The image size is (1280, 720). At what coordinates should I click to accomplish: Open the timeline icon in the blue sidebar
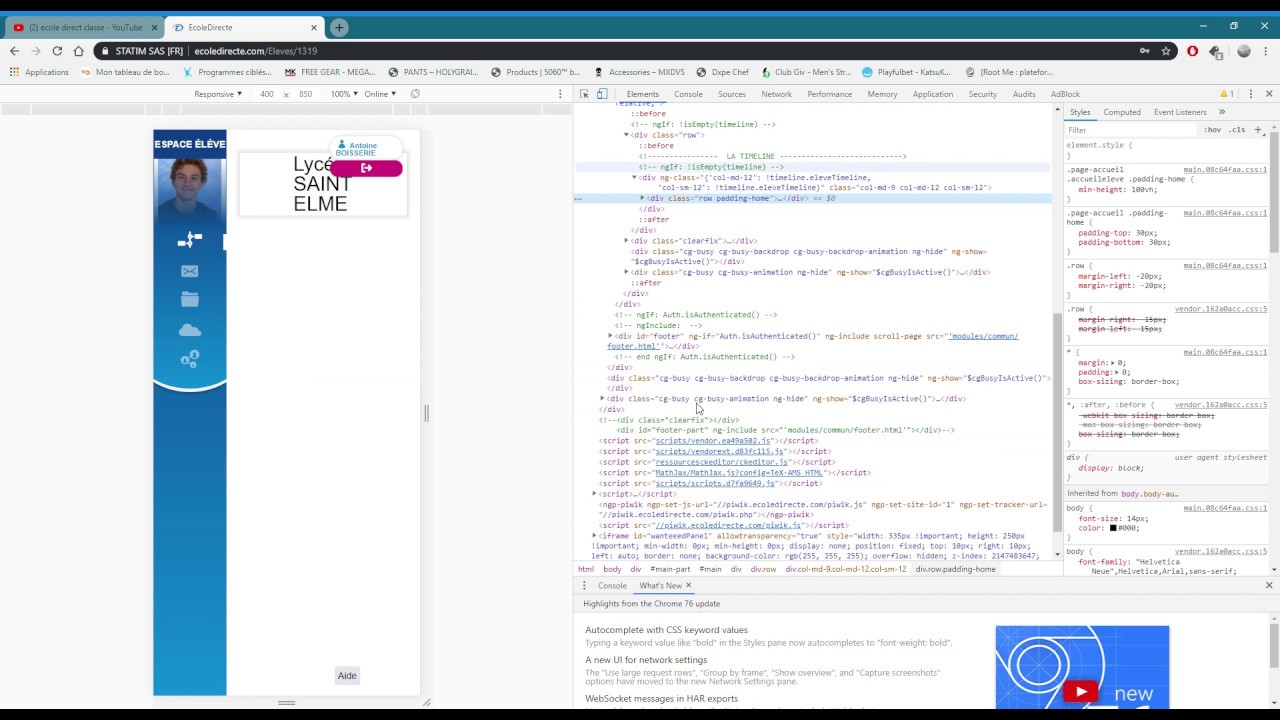click(x=189, y=240)
